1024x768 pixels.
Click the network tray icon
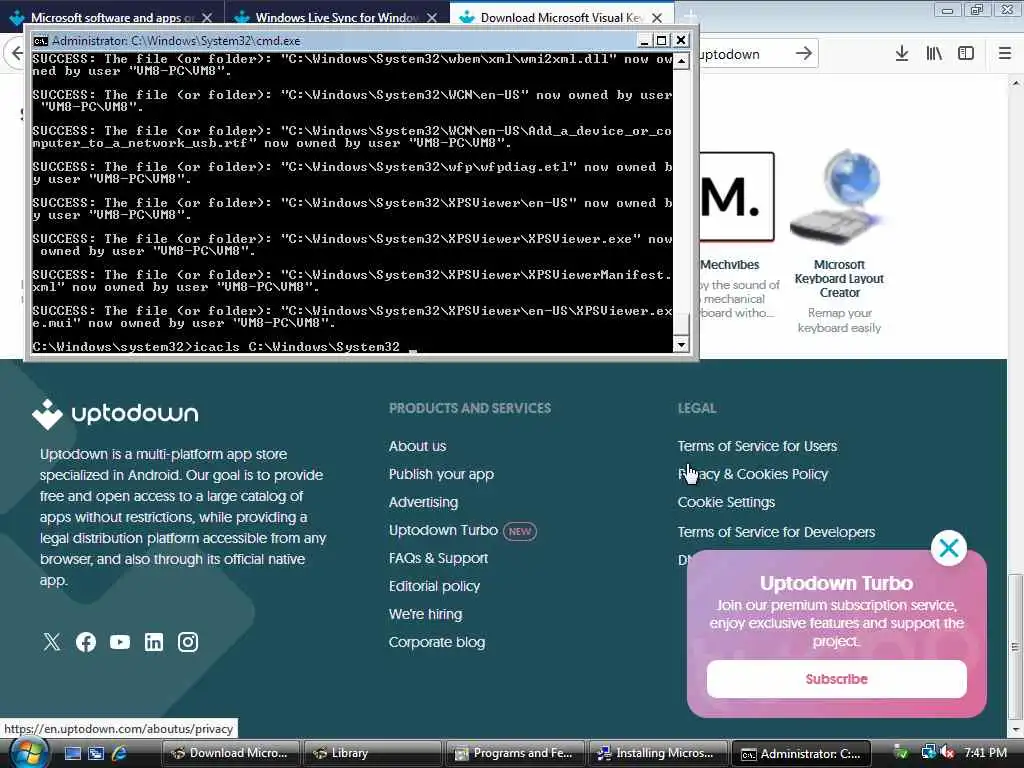click(x=928, y=753)
